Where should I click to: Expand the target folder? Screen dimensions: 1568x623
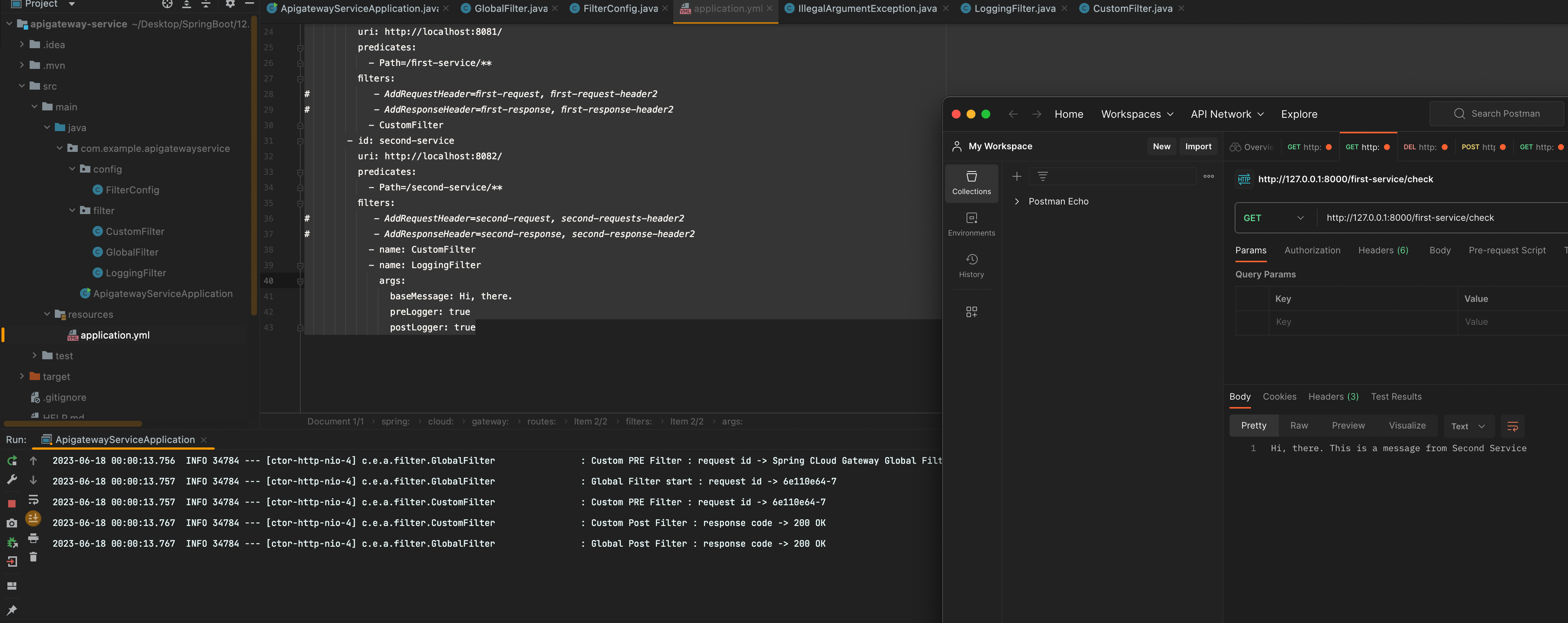(22, 376)
